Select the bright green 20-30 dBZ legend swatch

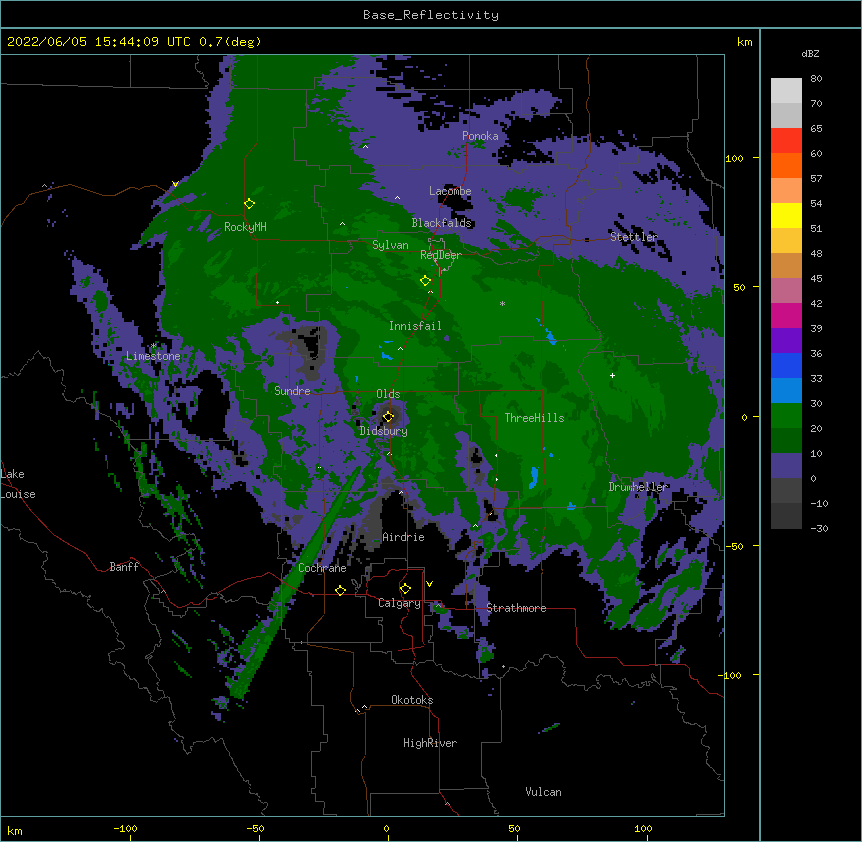786,416
